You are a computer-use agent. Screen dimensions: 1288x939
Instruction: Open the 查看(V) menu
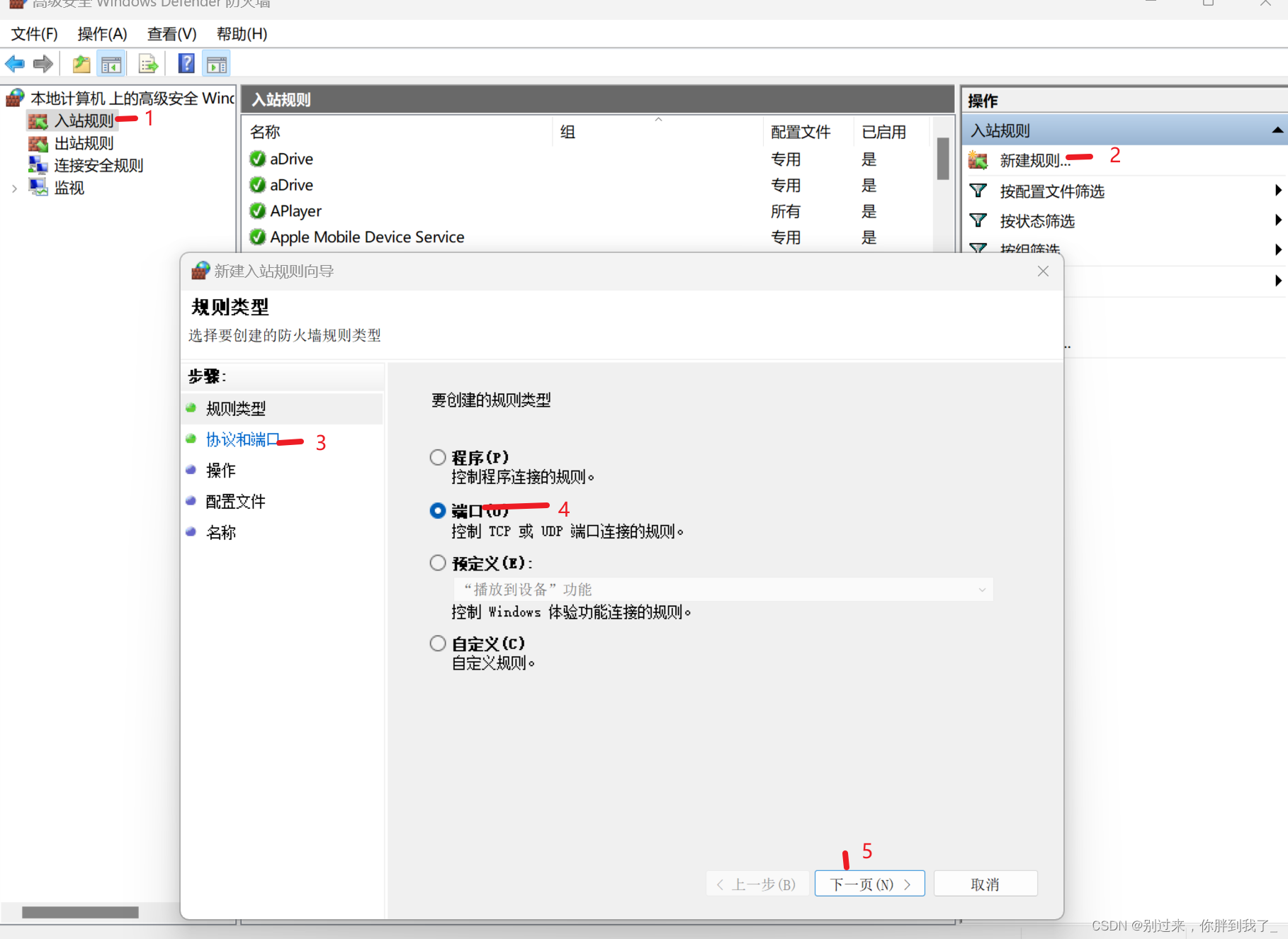pos(171,34)
